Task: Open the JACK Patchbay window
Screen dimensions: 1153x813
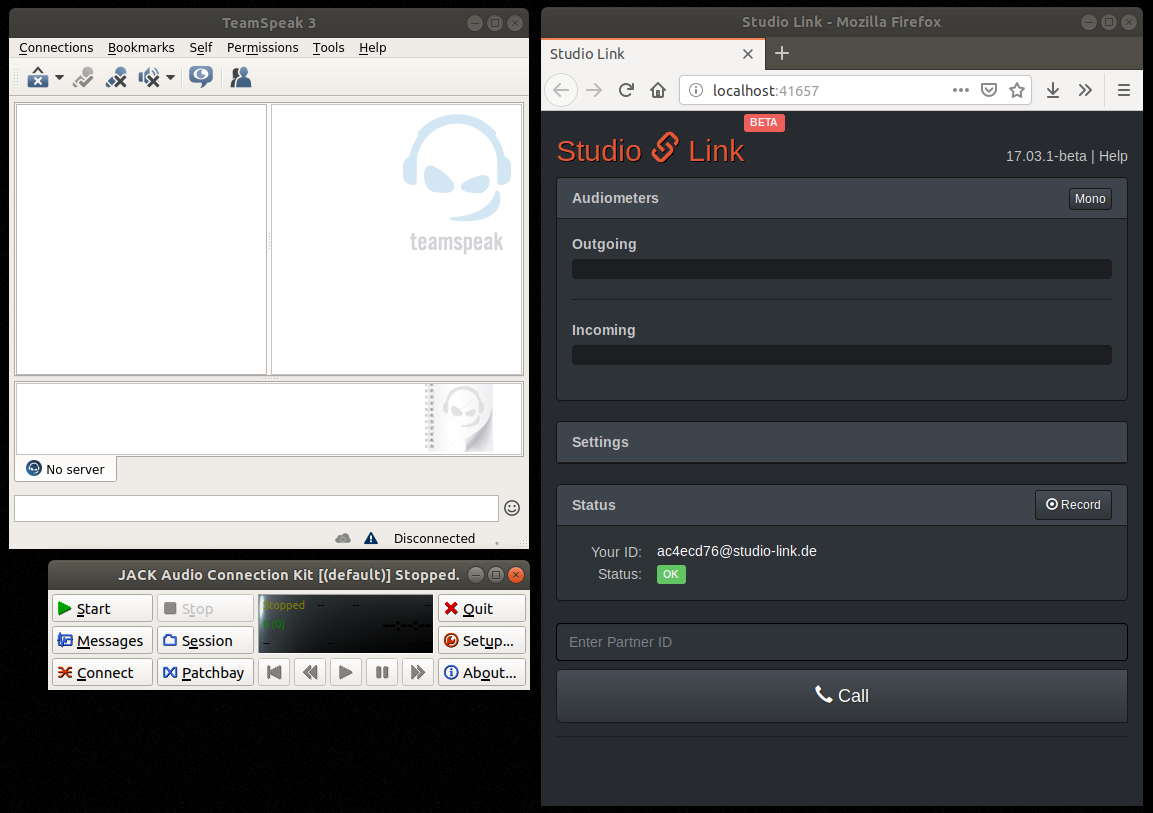Action: (x=204, y=673)
